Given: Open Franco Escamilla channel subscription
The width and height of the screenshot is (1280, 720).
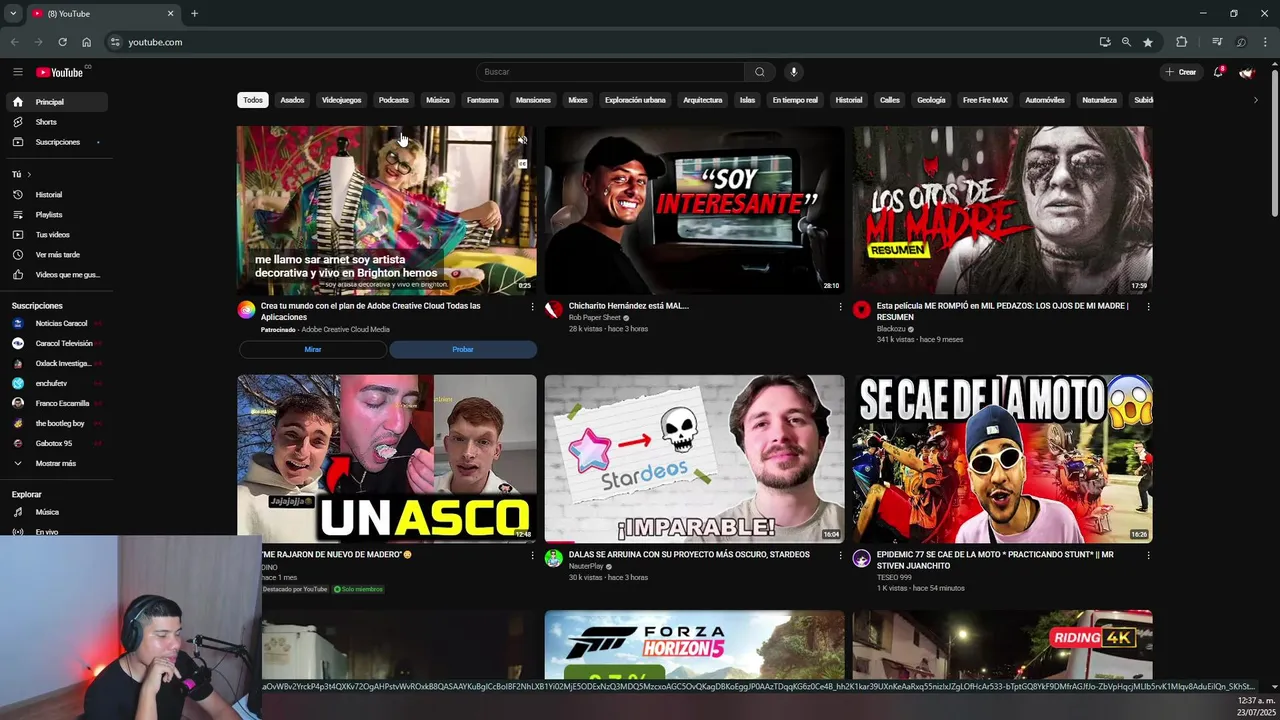Looking at the screenshot, I should click(x=56, y=403).
